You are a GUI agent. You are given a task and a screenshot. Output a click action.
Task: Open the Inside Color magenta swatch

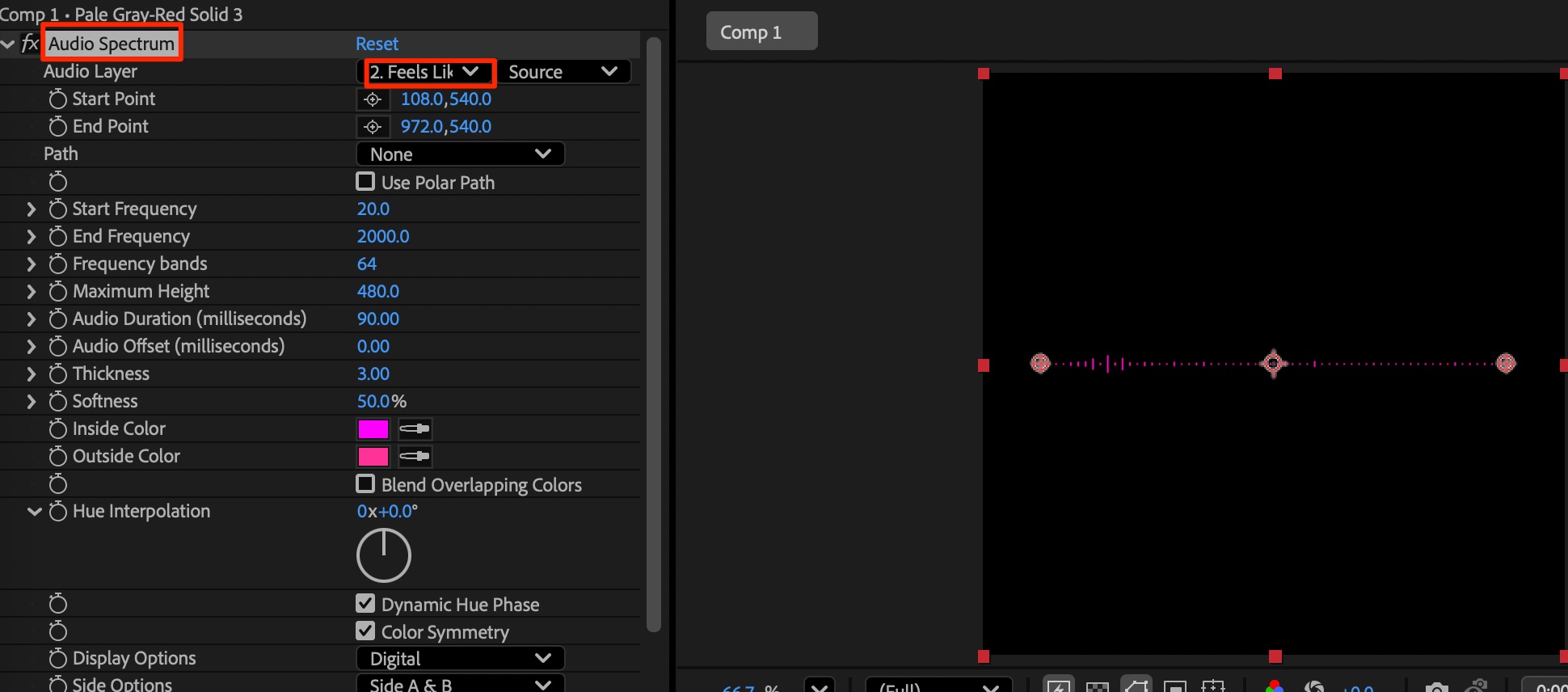pos(373,429)
